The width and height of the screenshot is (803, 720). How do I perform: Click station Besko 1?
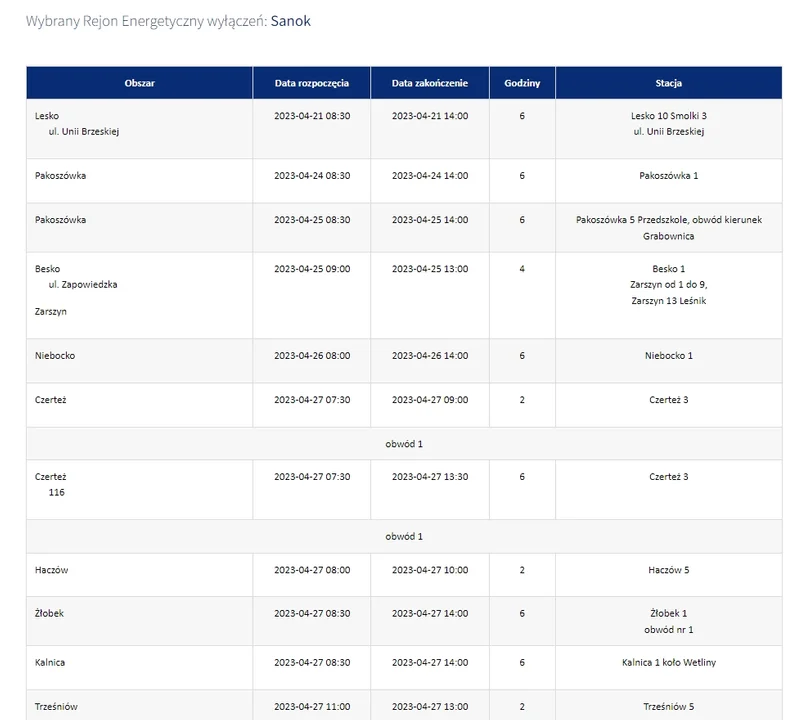pyautogui.click(x=668, y=269)
